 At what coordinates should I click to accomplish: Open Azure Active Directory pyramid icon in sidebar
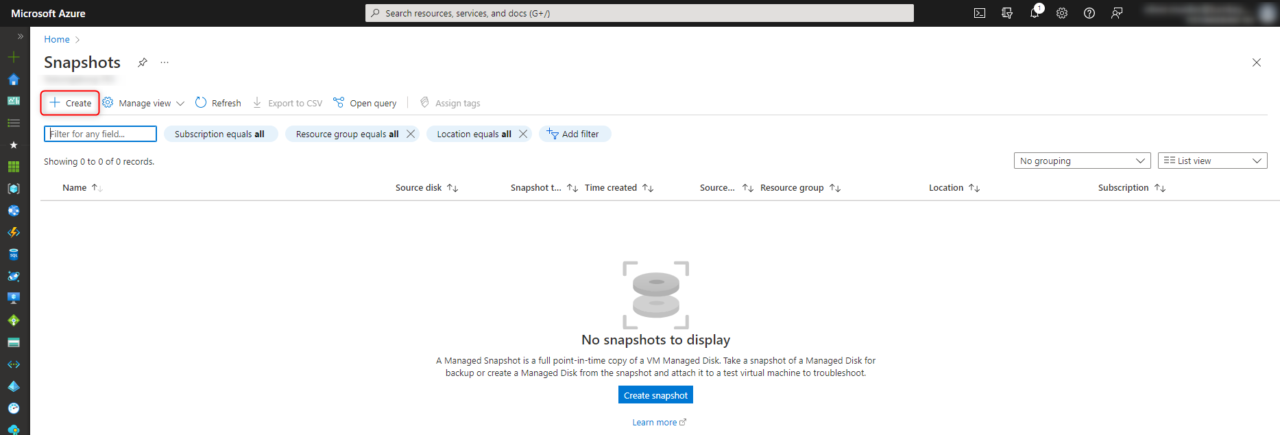point(14,386)
